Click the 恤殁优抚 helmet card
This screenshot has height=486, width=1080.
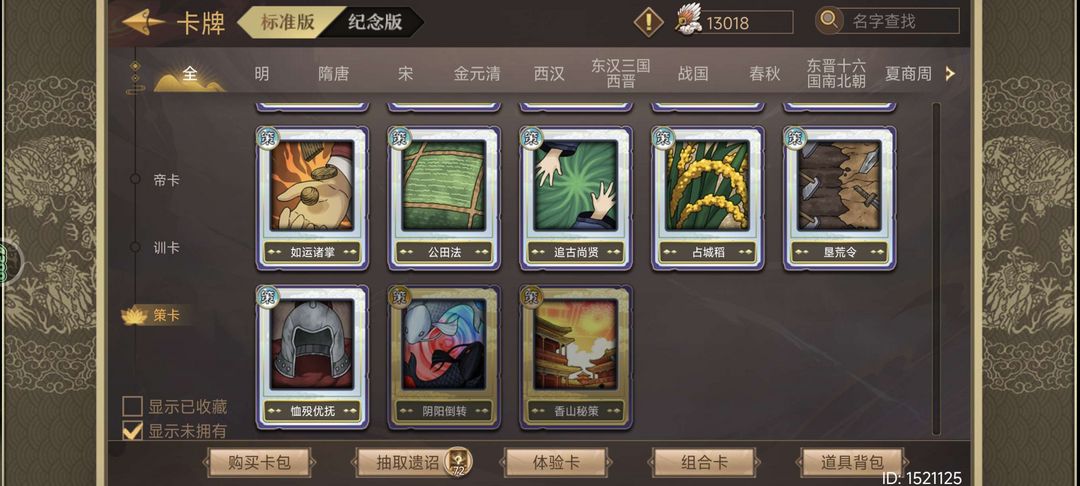(312, 357)
